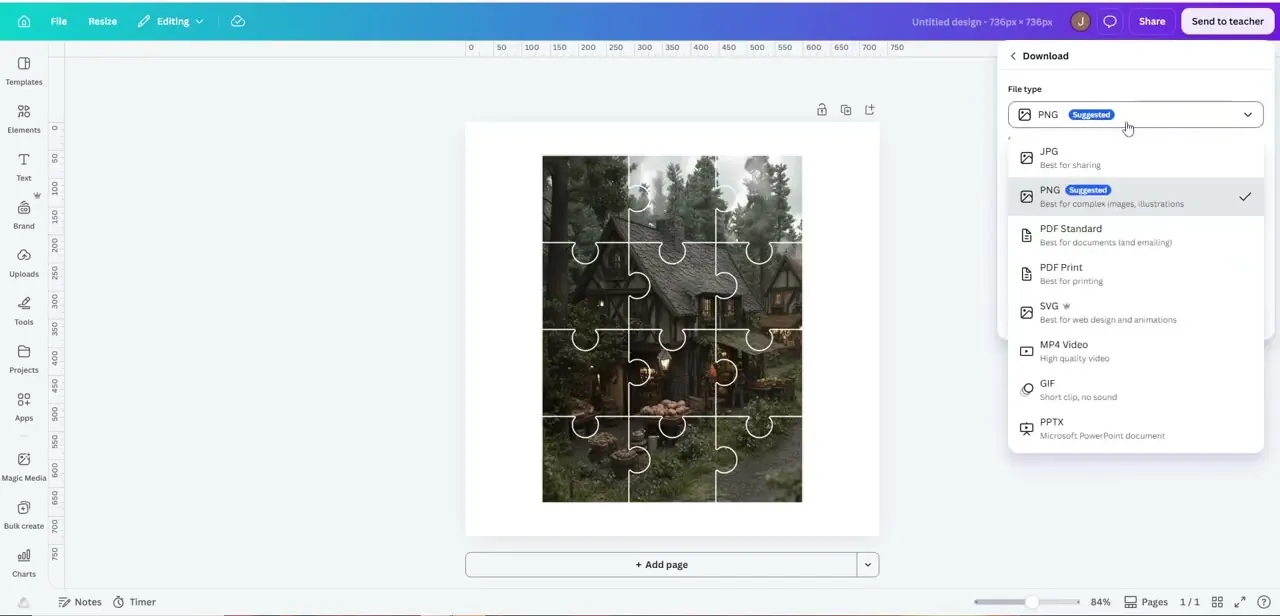Open the Apps sidebar panel
This screenshot has width=1280, height=616.
point(24,407)
